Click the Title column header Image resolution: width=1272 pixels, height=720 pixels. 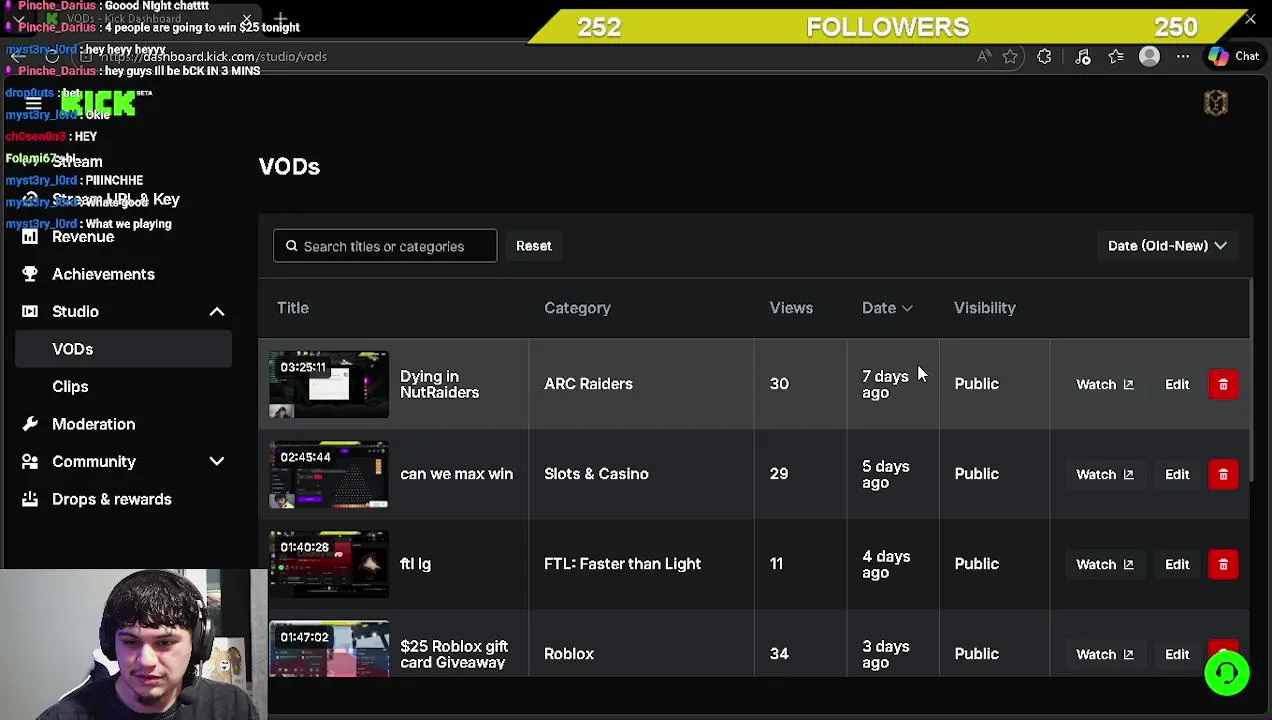pyautogui.click(x=293, y=308)
